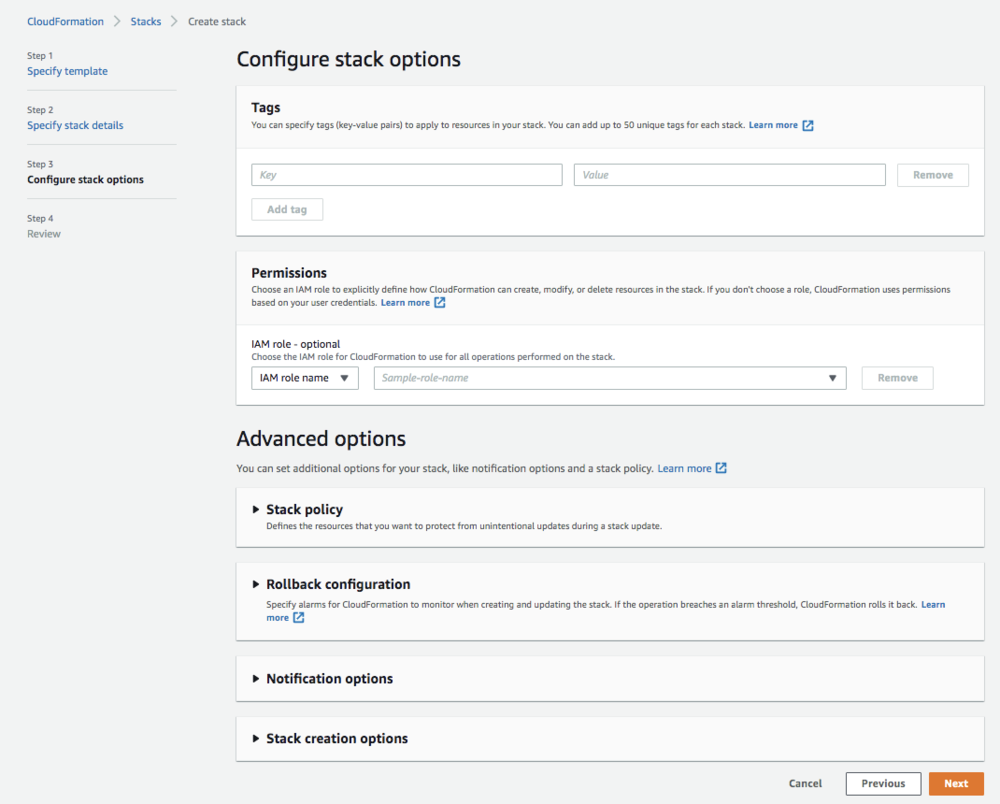
Task: Click the Permissions Learn more external link icon
Action: click(x=438, y=302)
